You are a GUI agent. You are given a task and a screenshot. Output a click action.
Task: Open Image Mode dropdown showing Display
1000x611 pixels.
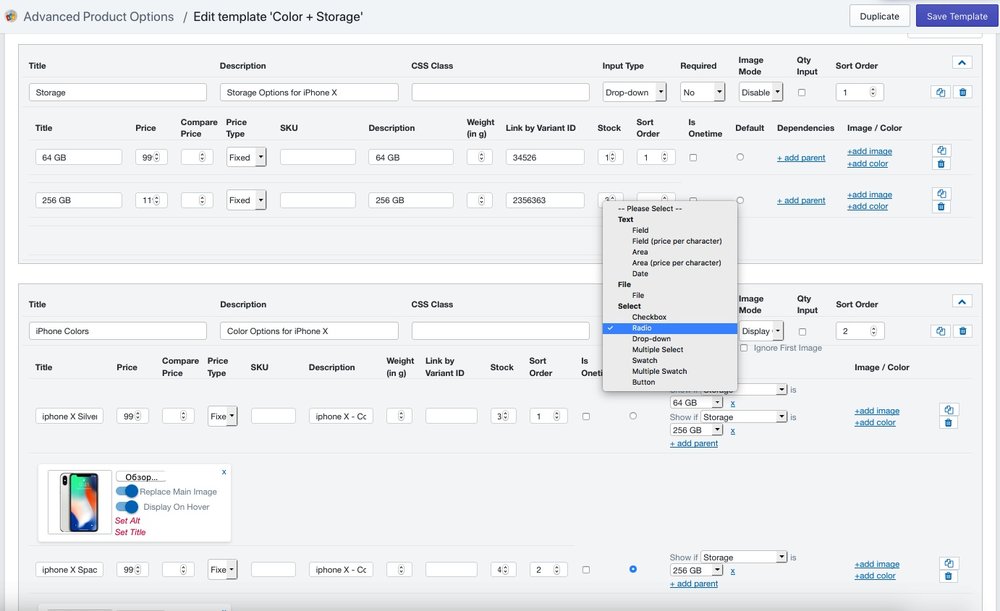click(x=761, y=331)
